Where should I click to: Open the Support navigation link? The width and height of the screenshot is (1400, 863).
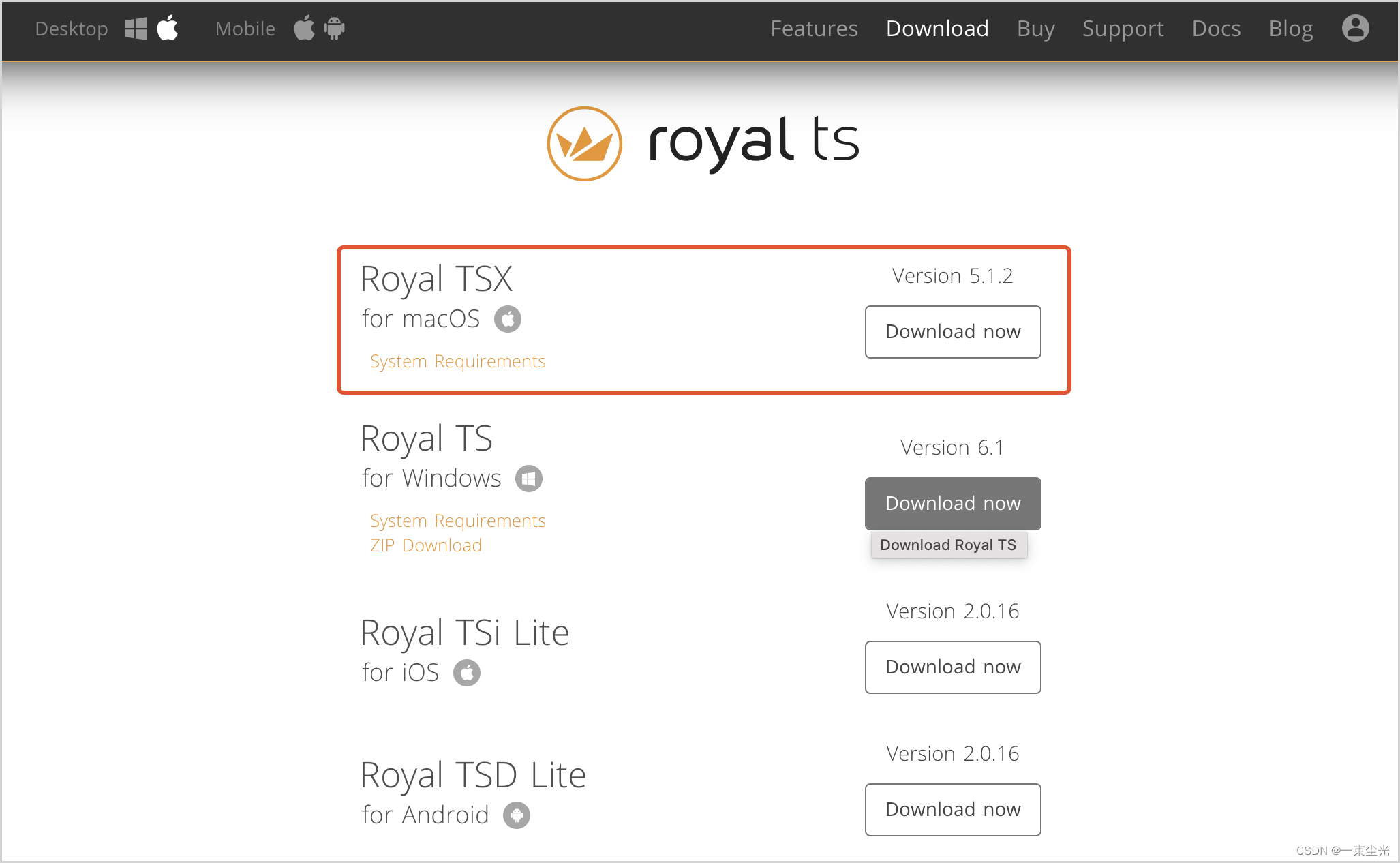tap(1123, 29)
